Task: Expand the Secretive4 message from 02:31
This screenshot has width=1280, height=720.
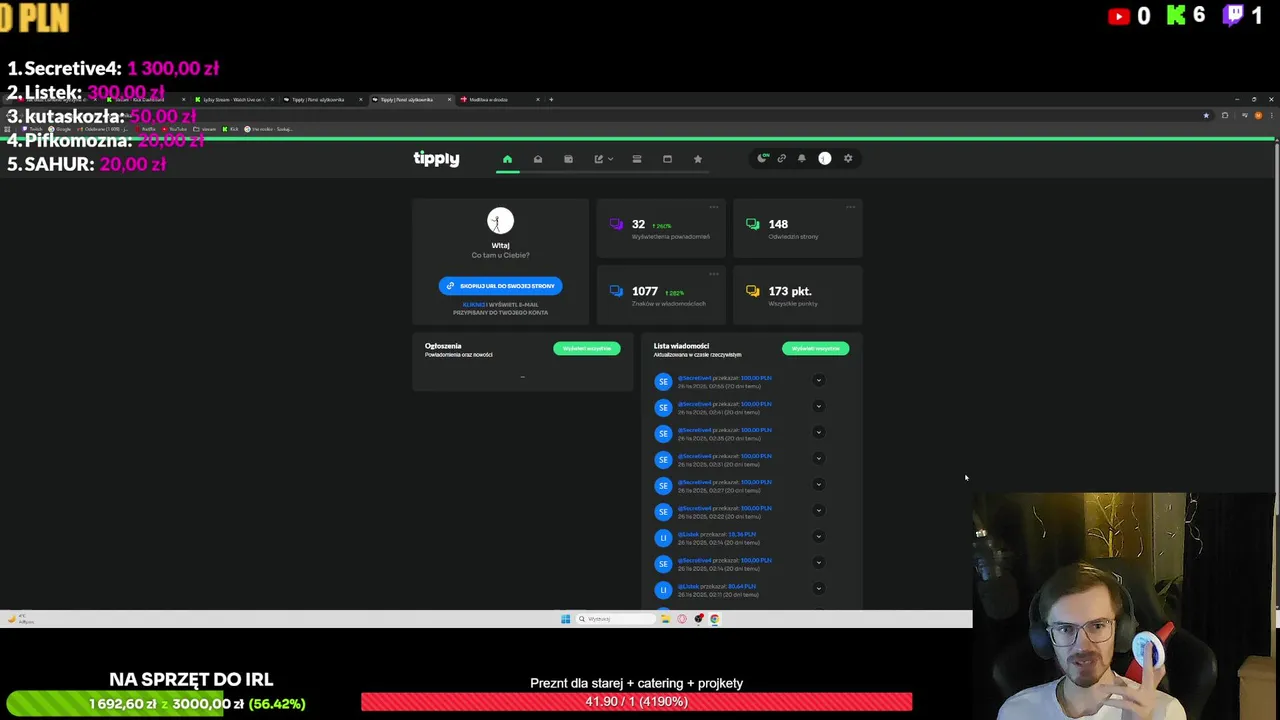Action: pyautogui.click(x=818, y=458)
